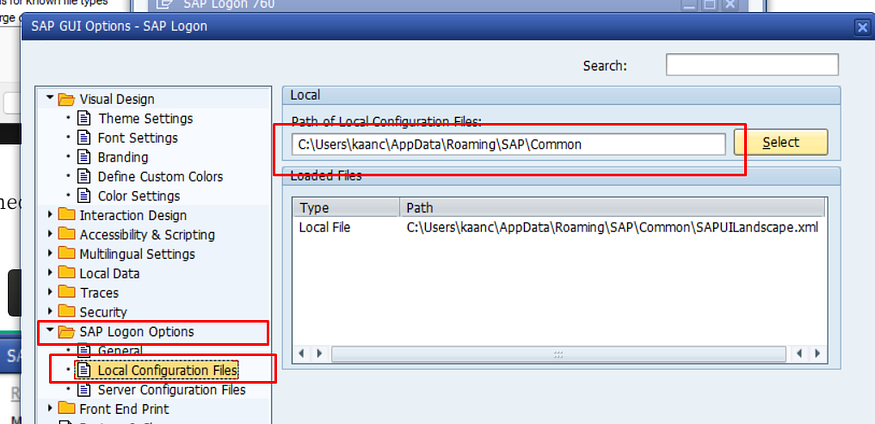Viewport: 875px width, 424px height.
Task: Click the Server Configuration Files document icon
Action: [84, 389]
